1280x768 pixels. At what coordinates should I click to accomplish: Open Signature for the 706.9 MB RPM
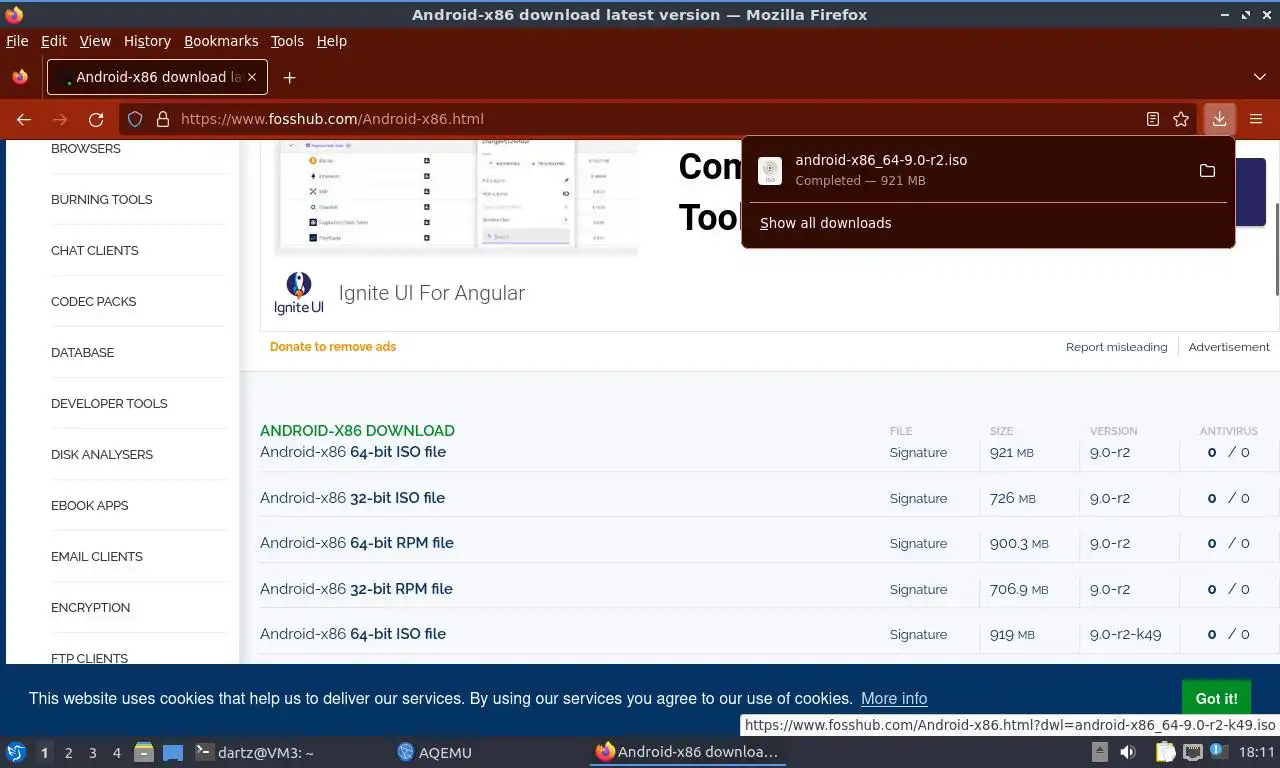918,589
